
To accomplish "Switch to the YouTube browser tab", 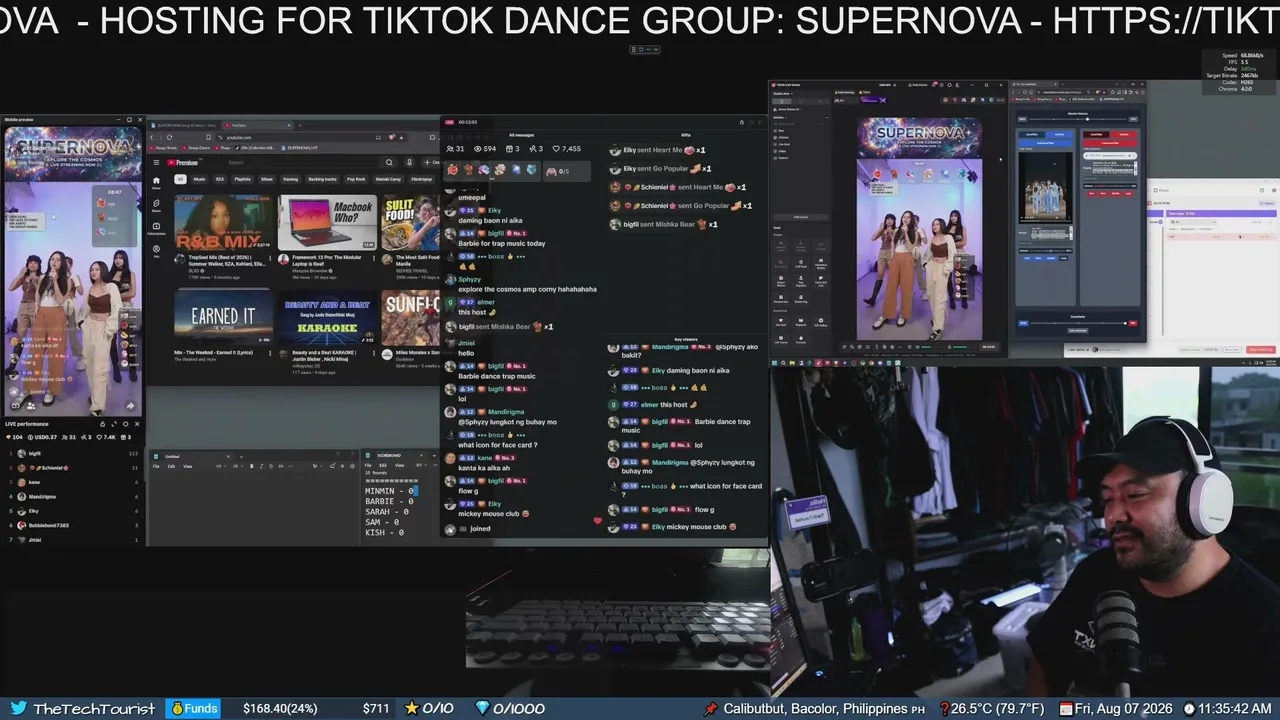I will pos(258,125).
